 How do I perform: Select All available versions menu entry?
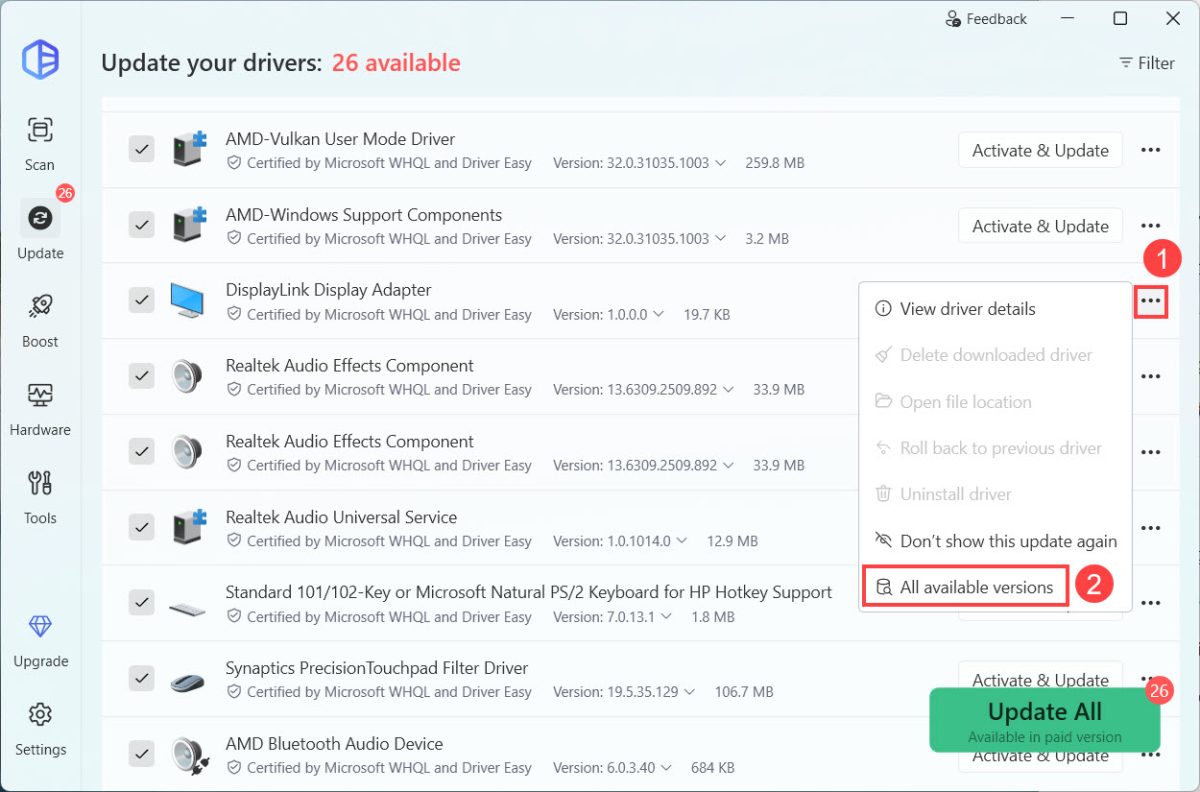(x=965, y=587)
